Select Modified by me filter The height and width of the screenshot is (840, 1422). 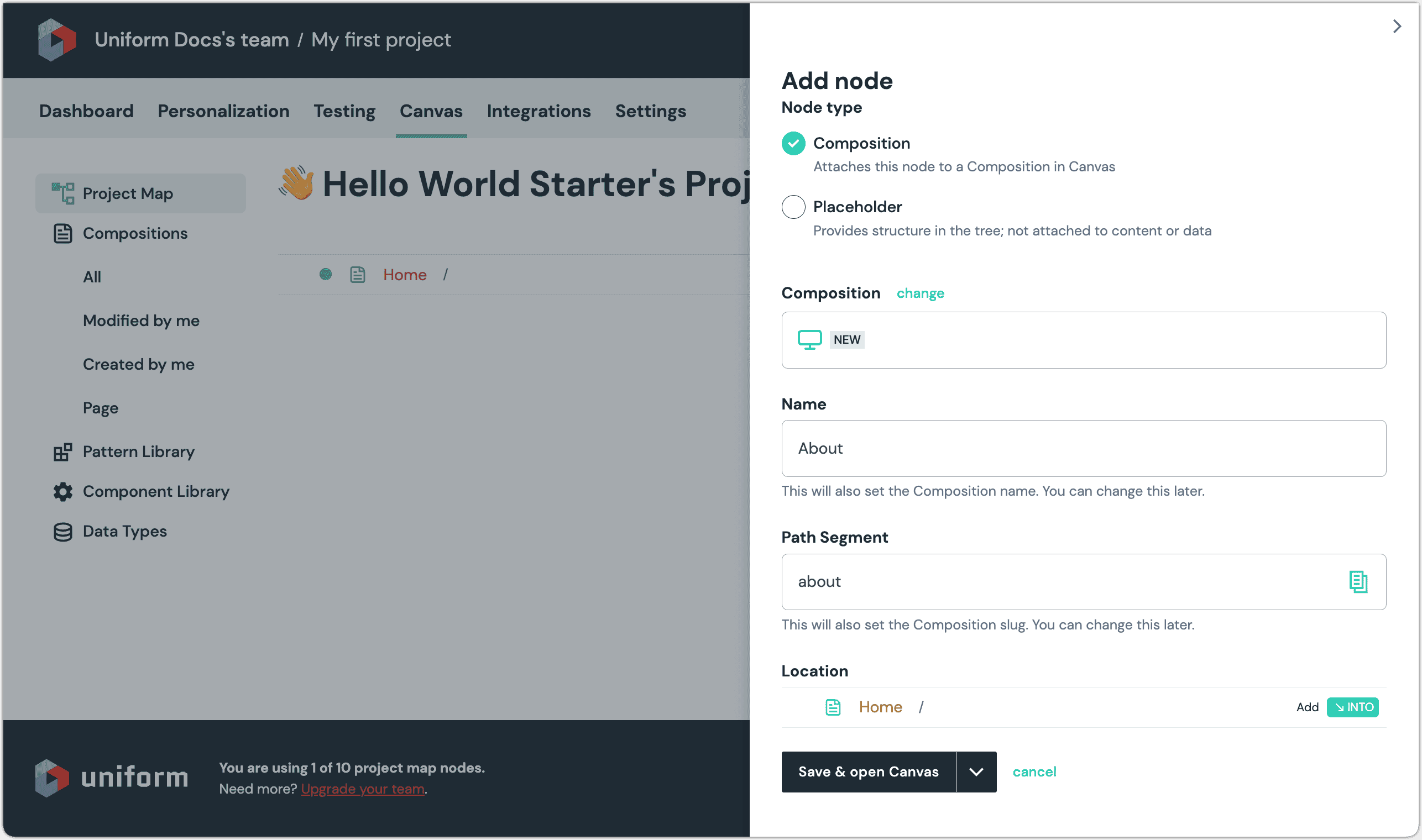click(x=141, y=321)
